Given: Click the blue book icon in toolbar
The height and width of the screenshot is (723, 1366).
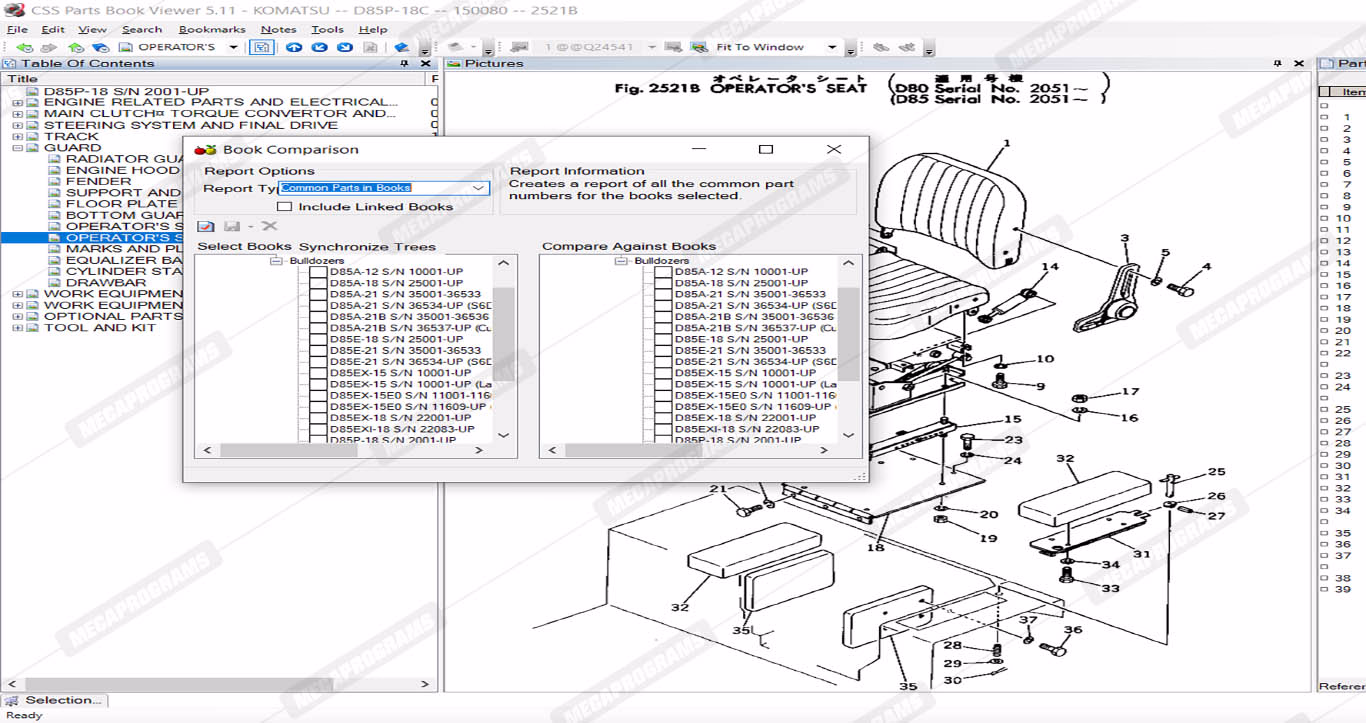Looking at the screenshot, I should [401, 47].
